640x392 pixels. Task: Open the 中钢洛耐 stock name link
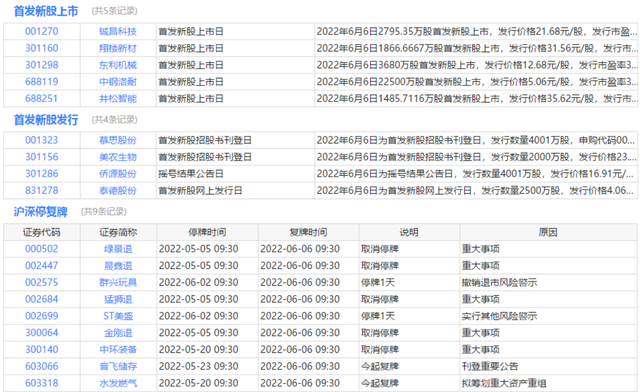coord(118,82)
